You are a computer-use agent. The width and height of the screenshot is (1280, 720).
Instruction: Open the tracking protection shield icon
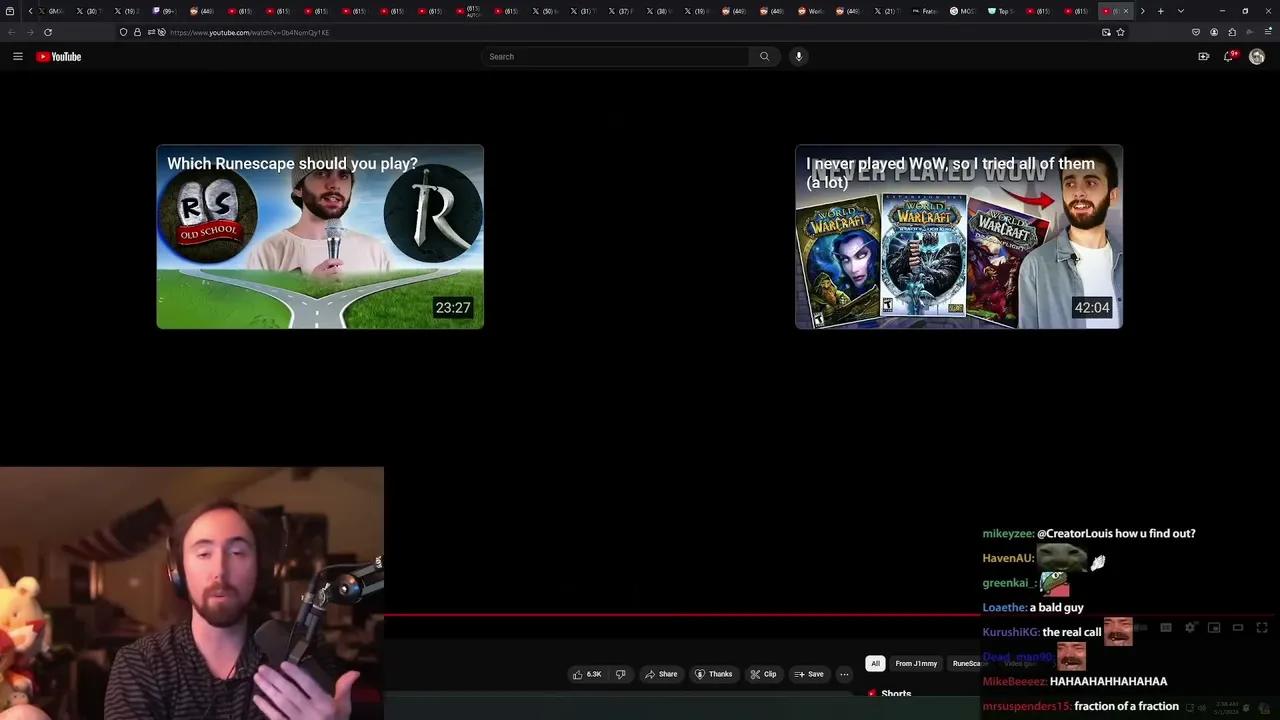(124, 32)
